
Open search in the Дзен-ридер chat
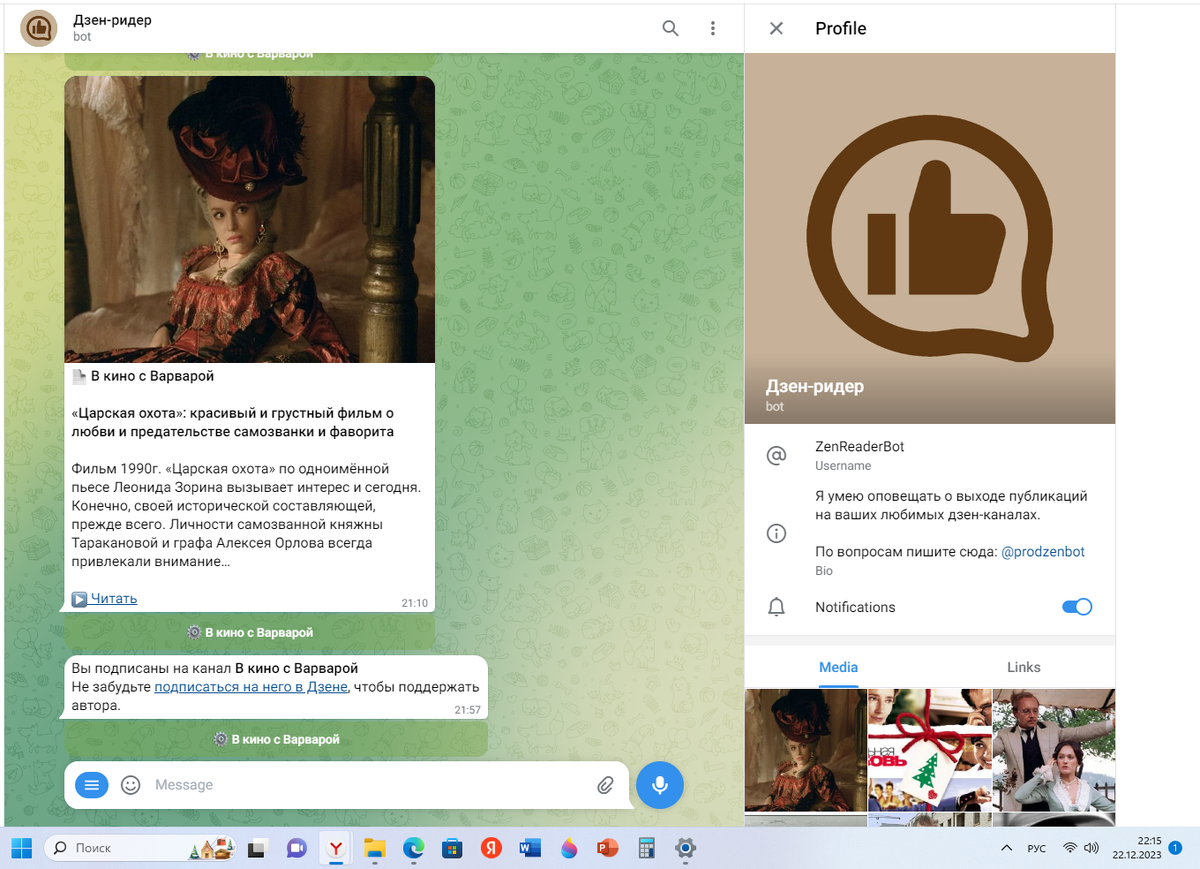click(671, 28)
